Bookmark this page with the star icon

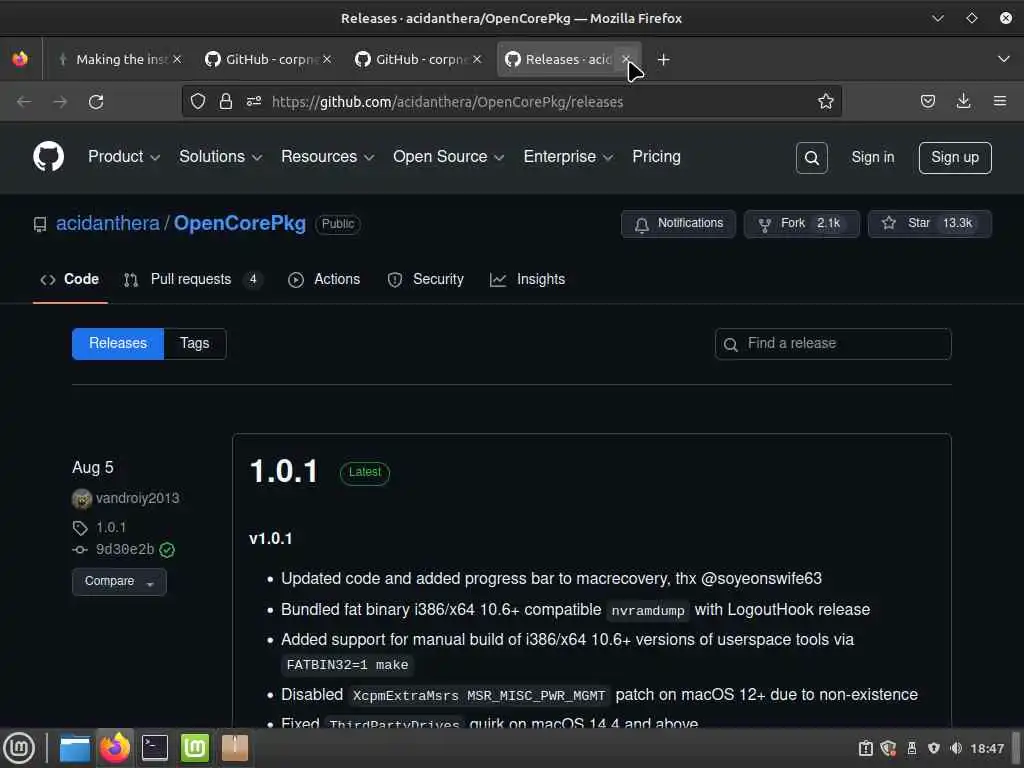coord(825,101)
